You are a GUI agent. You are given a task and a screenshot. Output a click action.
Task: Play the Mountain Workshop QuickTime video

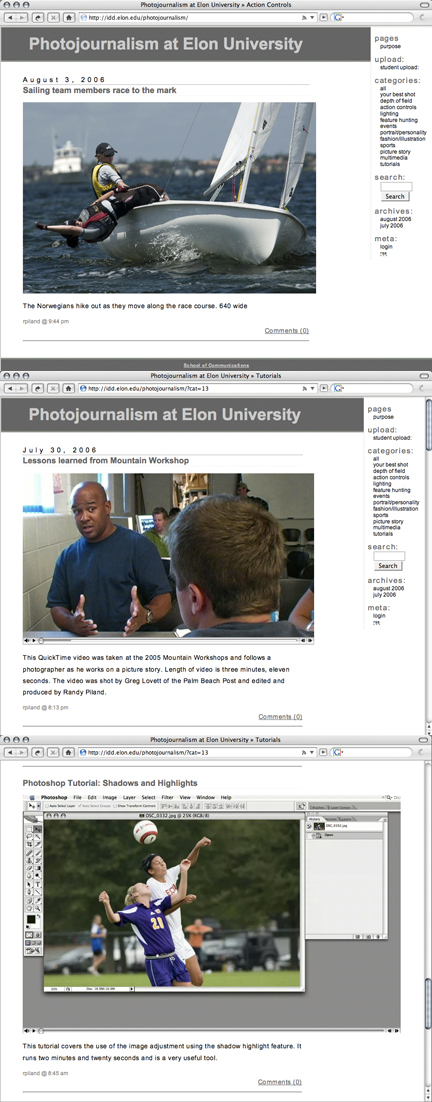coord(34,640)
